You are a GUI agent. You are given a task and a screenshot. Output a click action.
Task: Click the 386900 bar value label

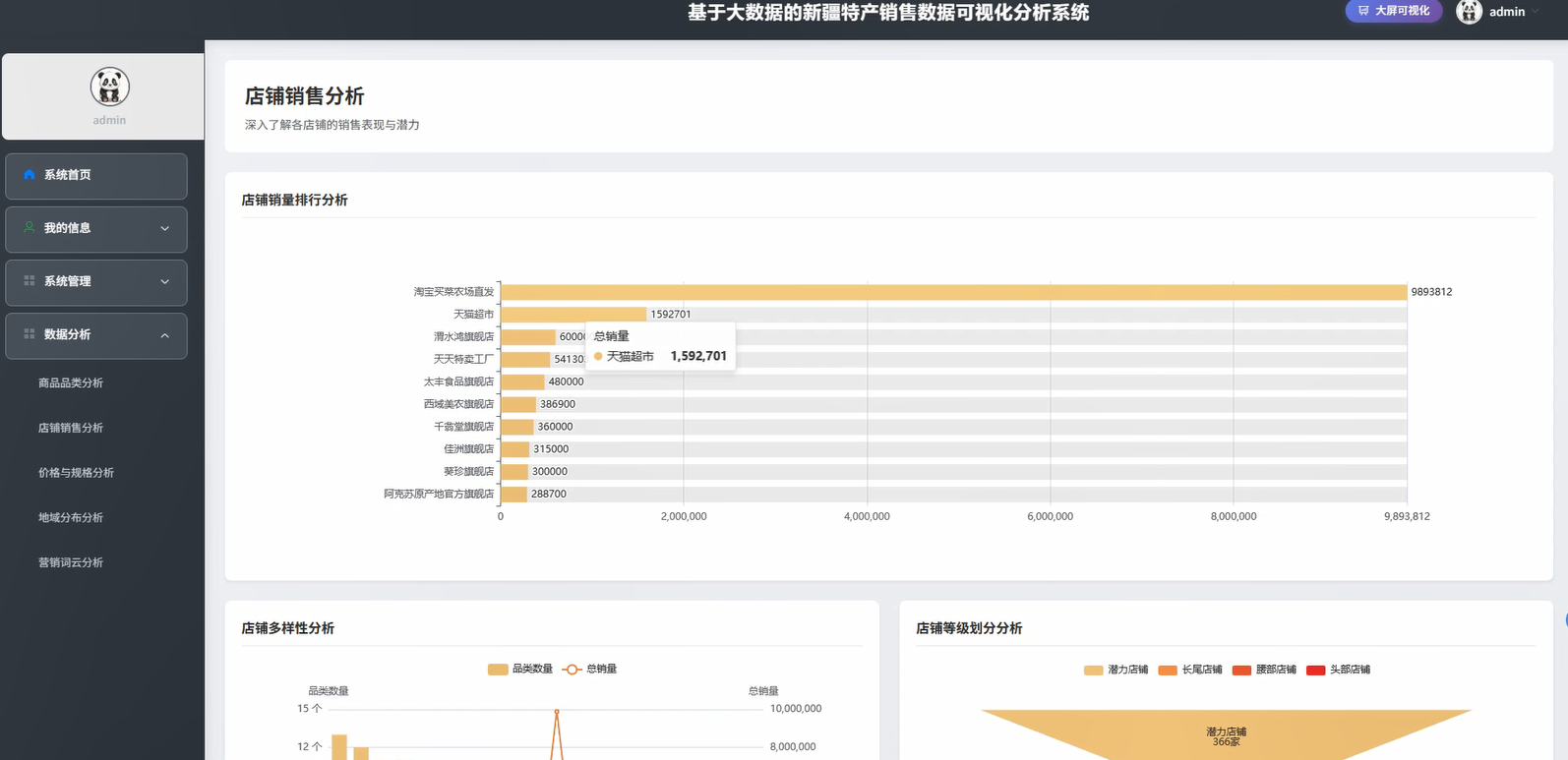(558, 404)
